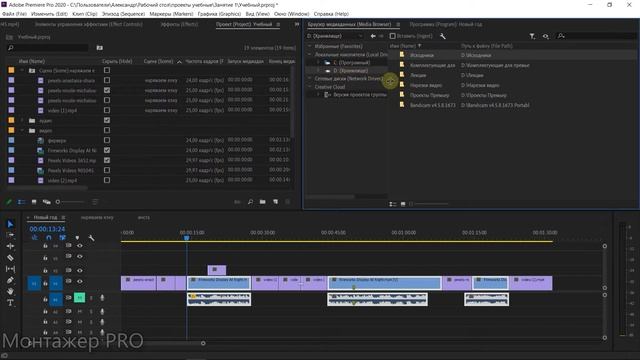Screen dimensions: 640x360
Task: Toggle Linked Selection in timeline
Action: pos(62,238)
